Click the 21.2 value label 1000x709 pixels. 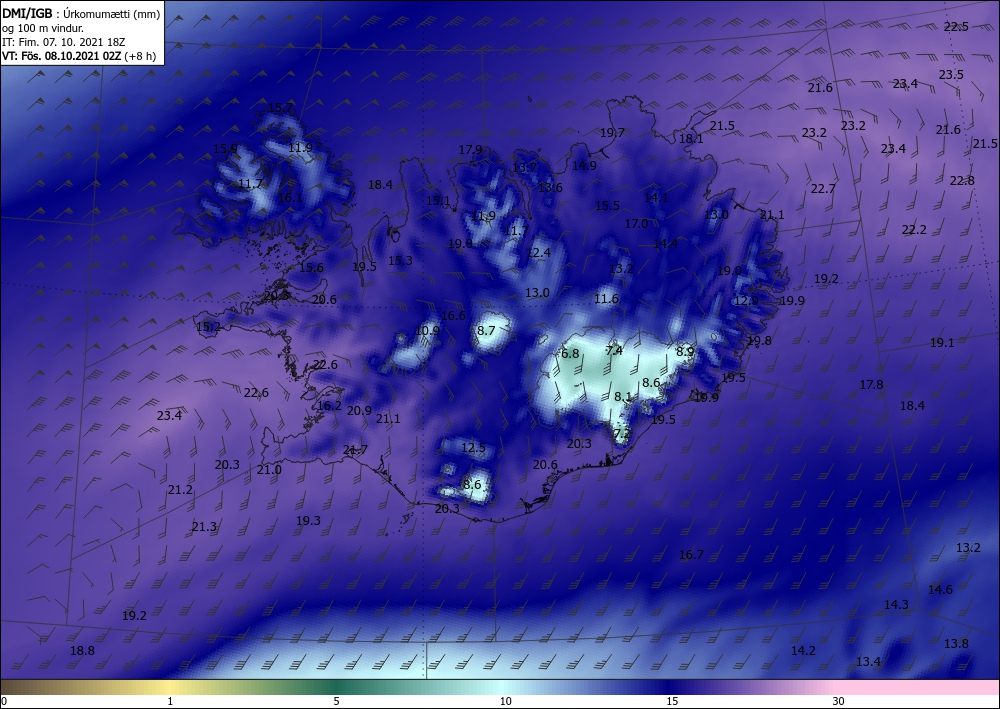(180, 490)
